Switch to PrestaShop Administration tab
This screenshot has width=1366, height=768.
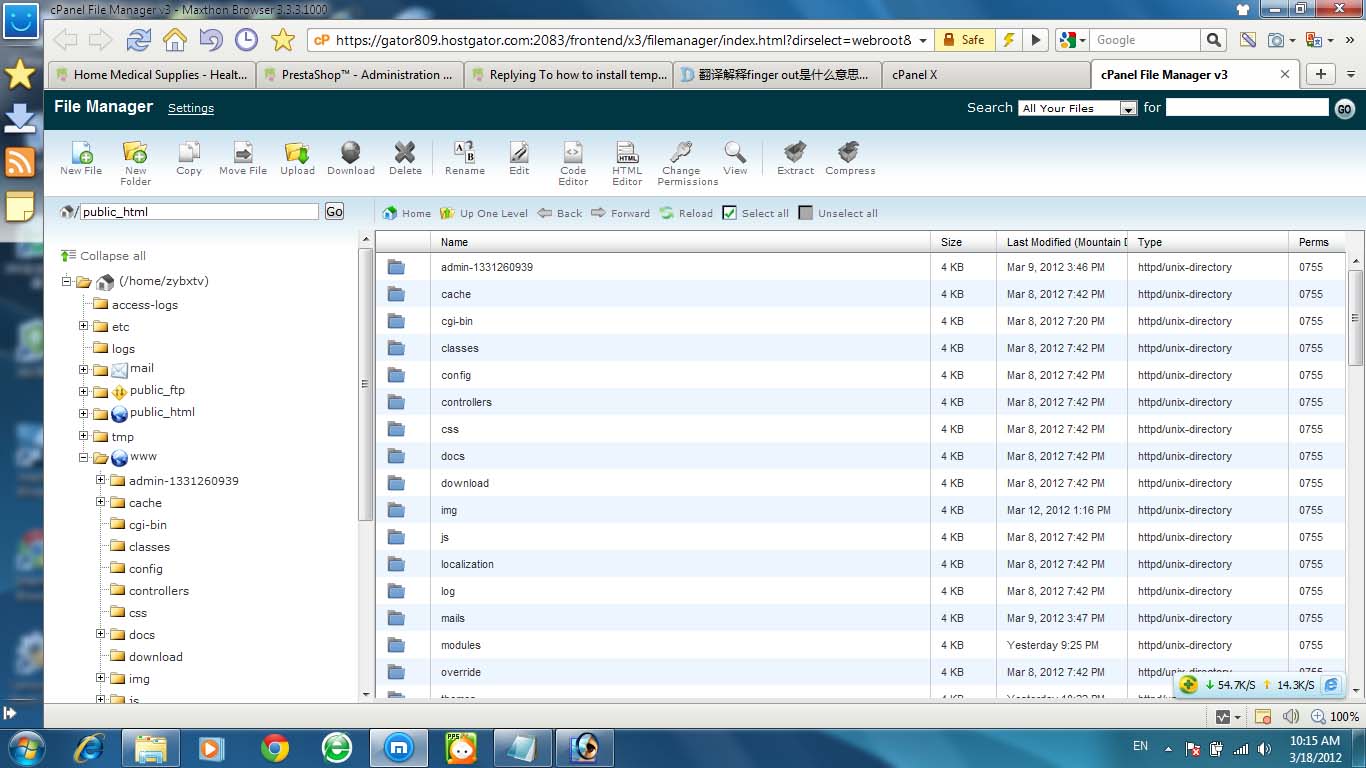point(358,75)
